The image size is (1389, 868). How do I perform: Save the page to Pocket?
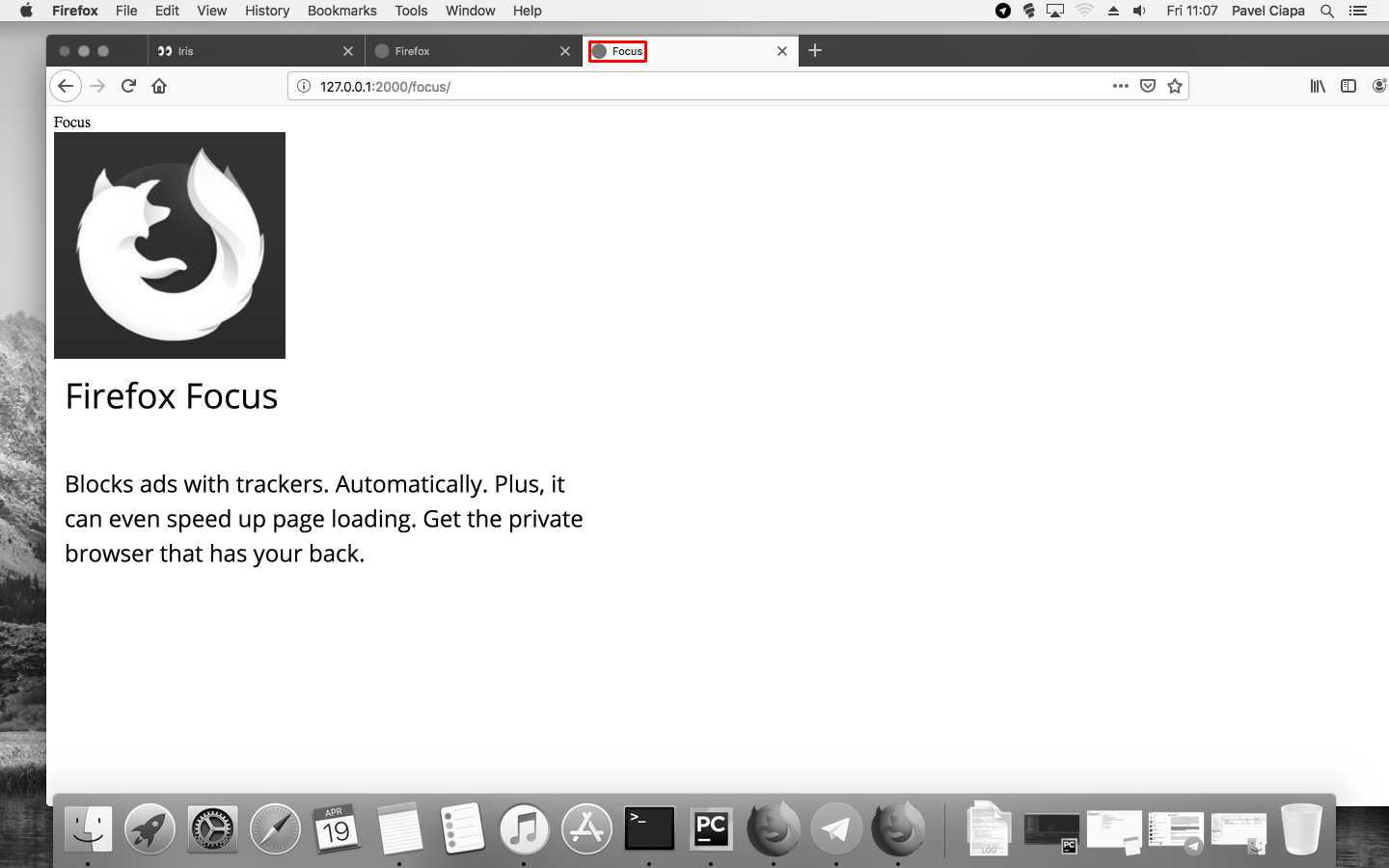[1148, 86]
